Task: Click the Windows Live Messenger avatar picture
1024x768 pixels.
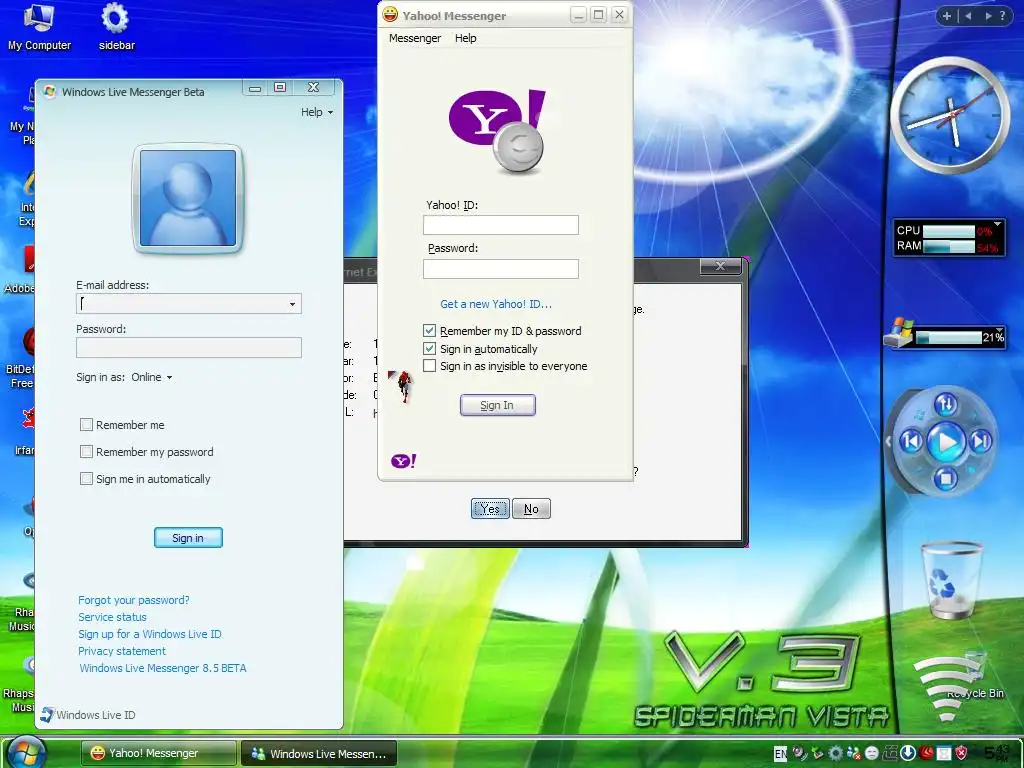Action: [x=188, y=198]
